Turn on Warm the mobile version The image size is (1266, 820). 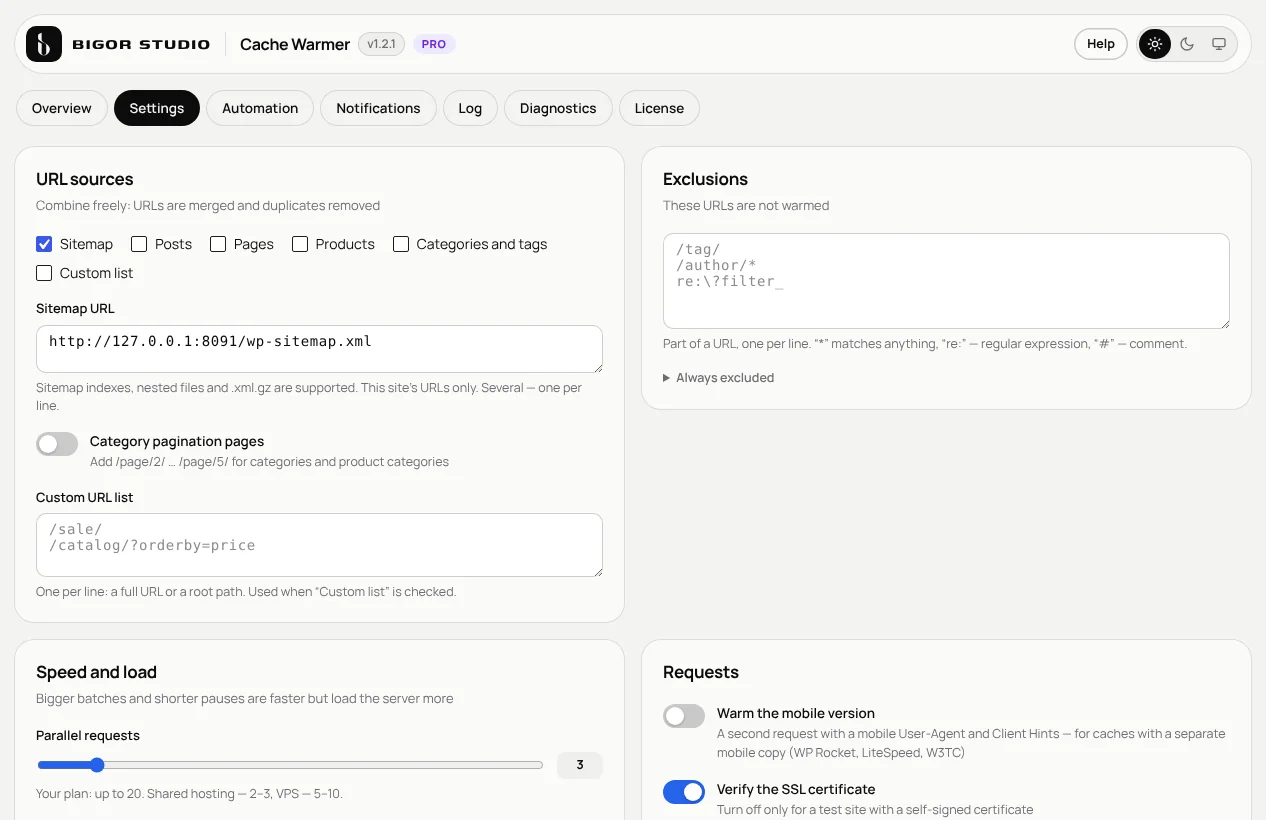(x=684, y=716)
